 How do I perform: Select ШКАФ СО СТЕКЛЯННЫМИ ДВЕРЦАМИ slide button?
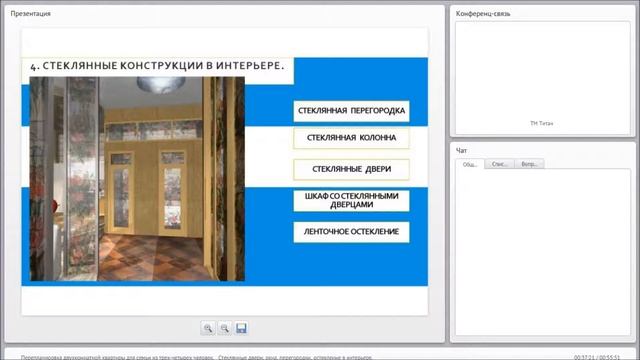coord(351,200)
